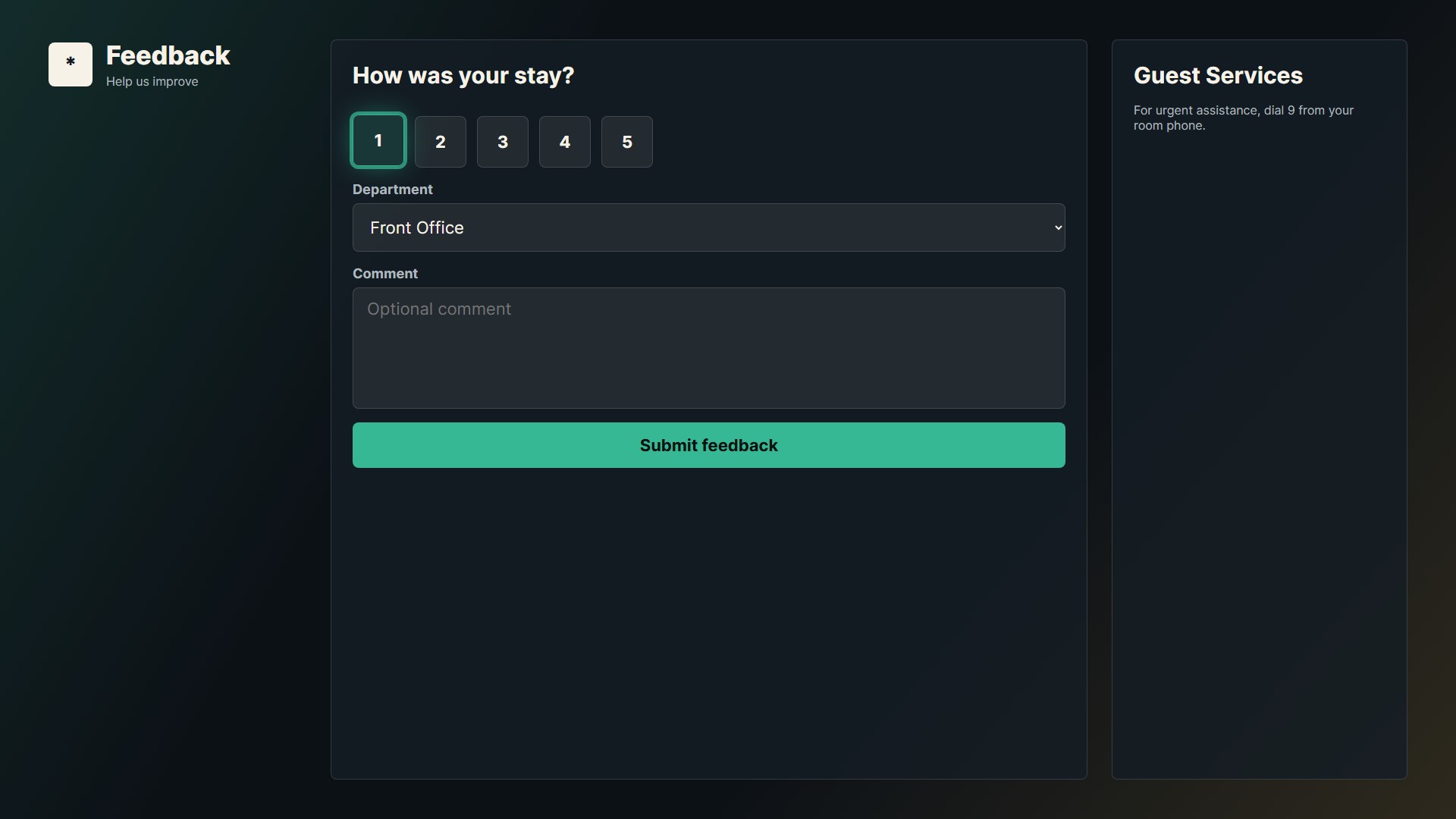Select rating 1
The height and width of the screenshot is (819, 1456).
point(378,140)
